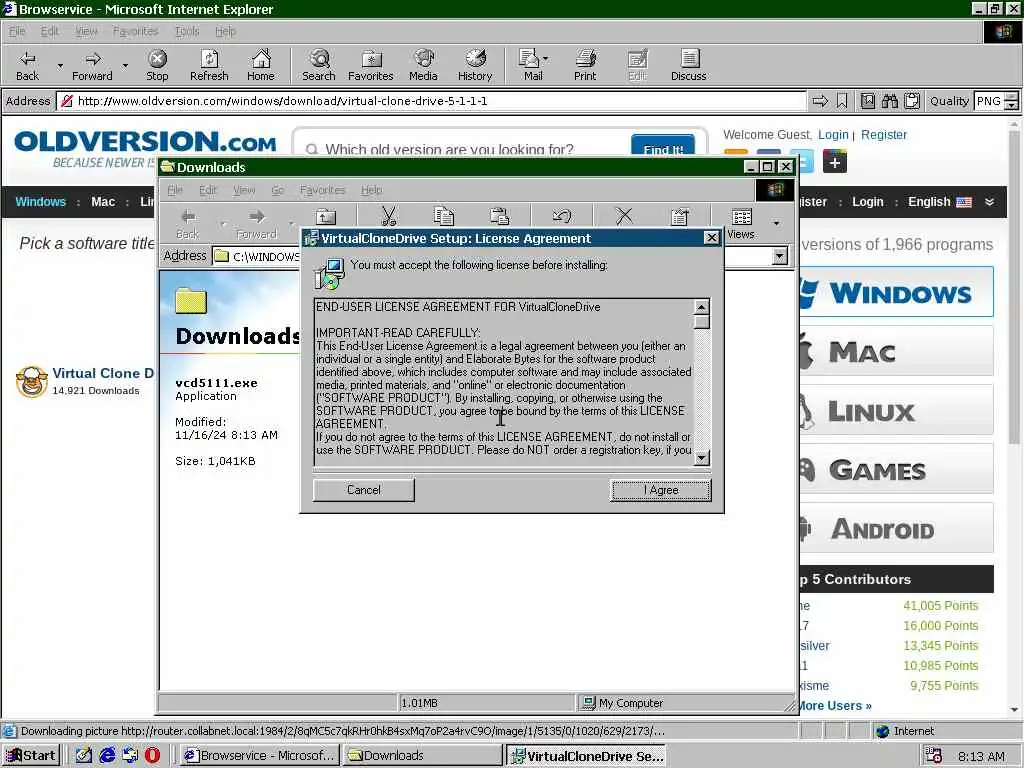Open the Mail button dropdown arrow

coord(546,59)
